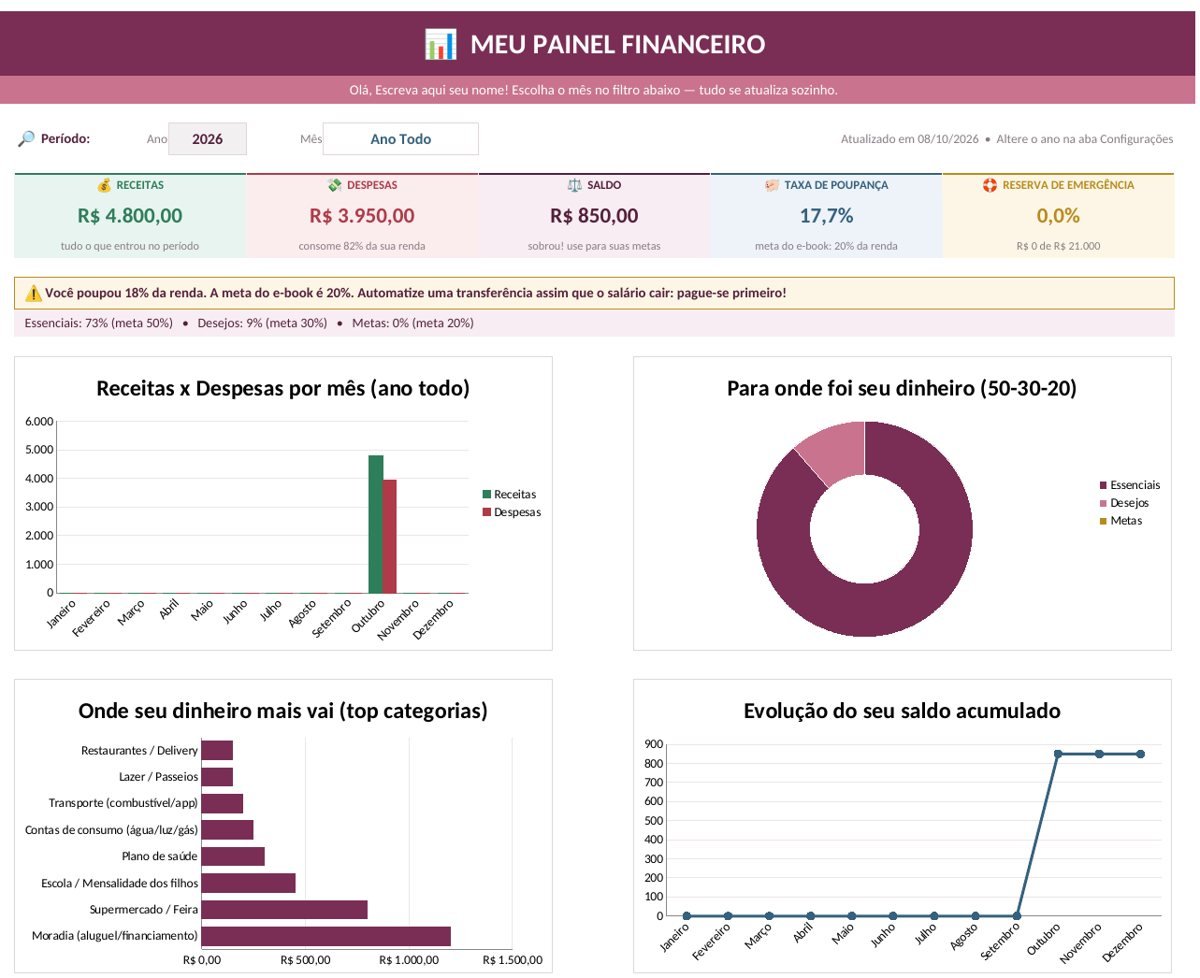Image resolution: width=1200 pixels, height=978 pixels.
Task: Click the savings rate value 17,7%
Action: [x=826, y=215]
